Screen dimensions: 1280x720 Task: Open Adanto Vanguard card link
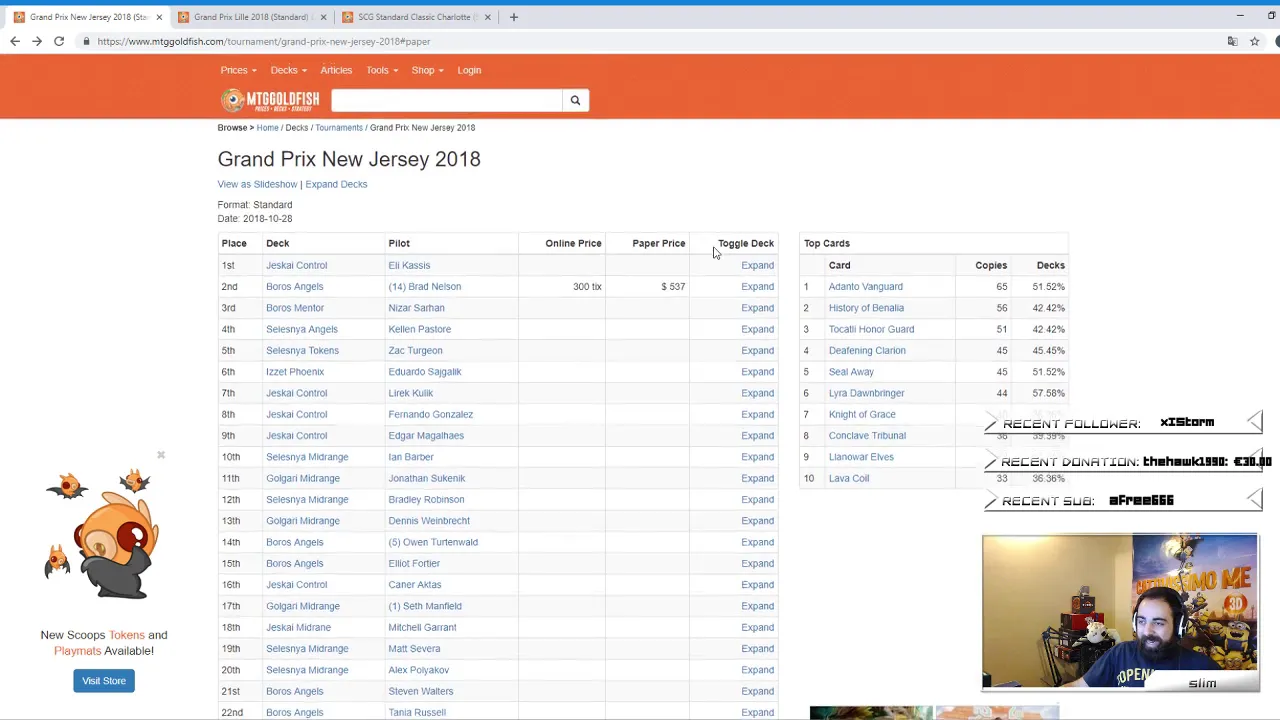(x=865, y=286)
